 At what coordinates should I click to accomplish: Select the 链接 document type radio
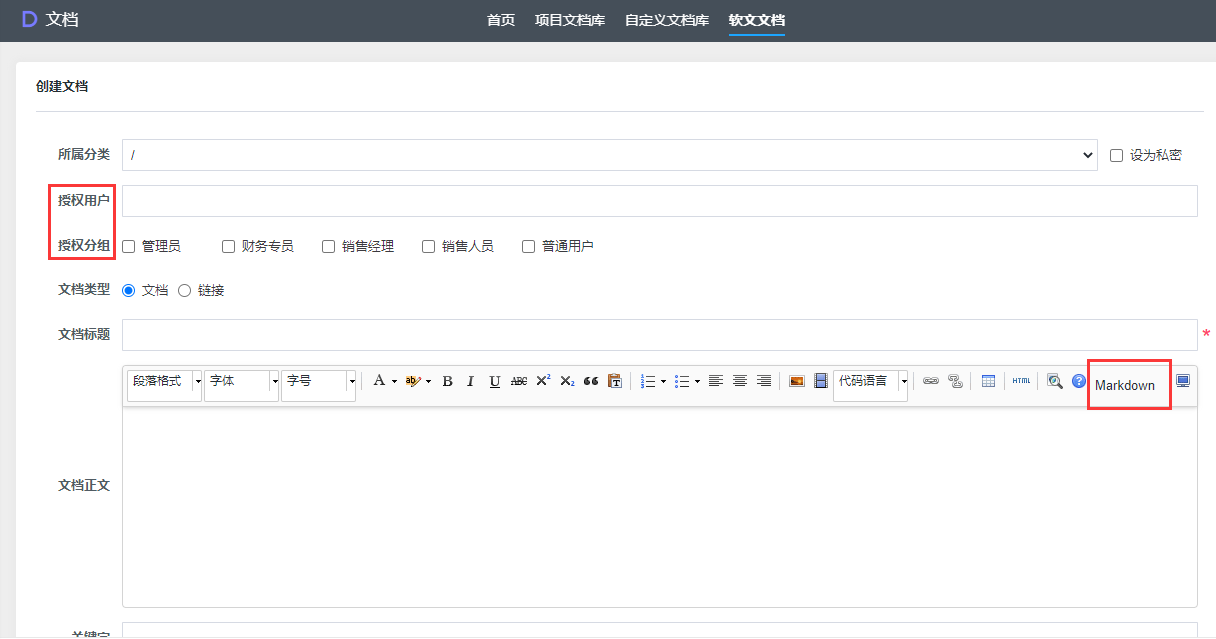pyautogui.click(x=184, y=290)
